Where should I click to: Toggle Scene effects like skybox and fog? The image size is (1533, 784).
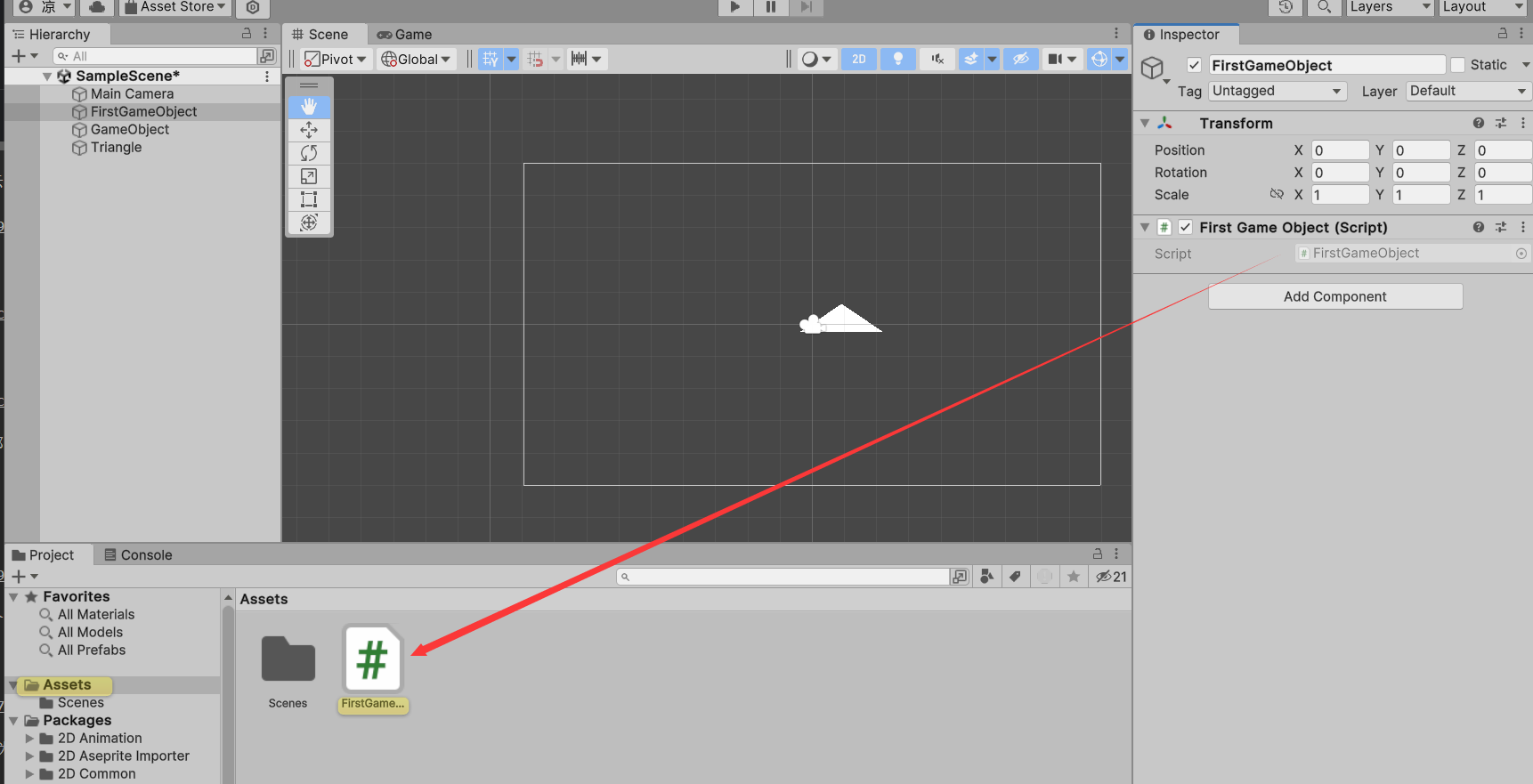tap(971, 59)
